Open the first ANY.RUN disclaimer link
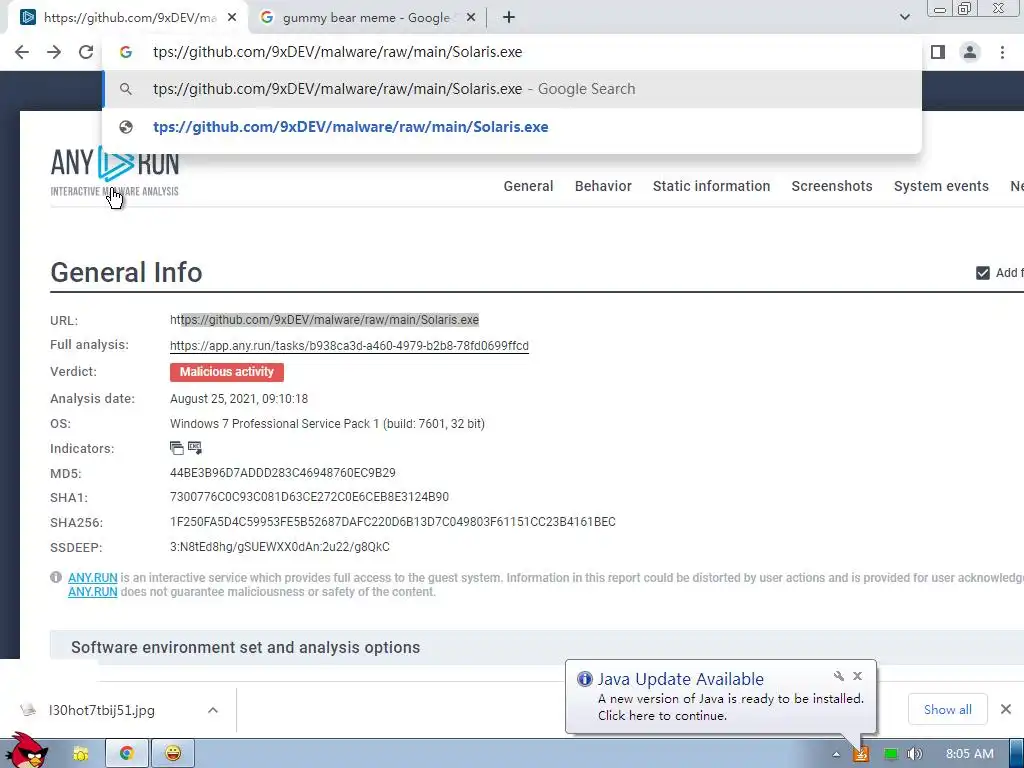 [x=93, y=578]
